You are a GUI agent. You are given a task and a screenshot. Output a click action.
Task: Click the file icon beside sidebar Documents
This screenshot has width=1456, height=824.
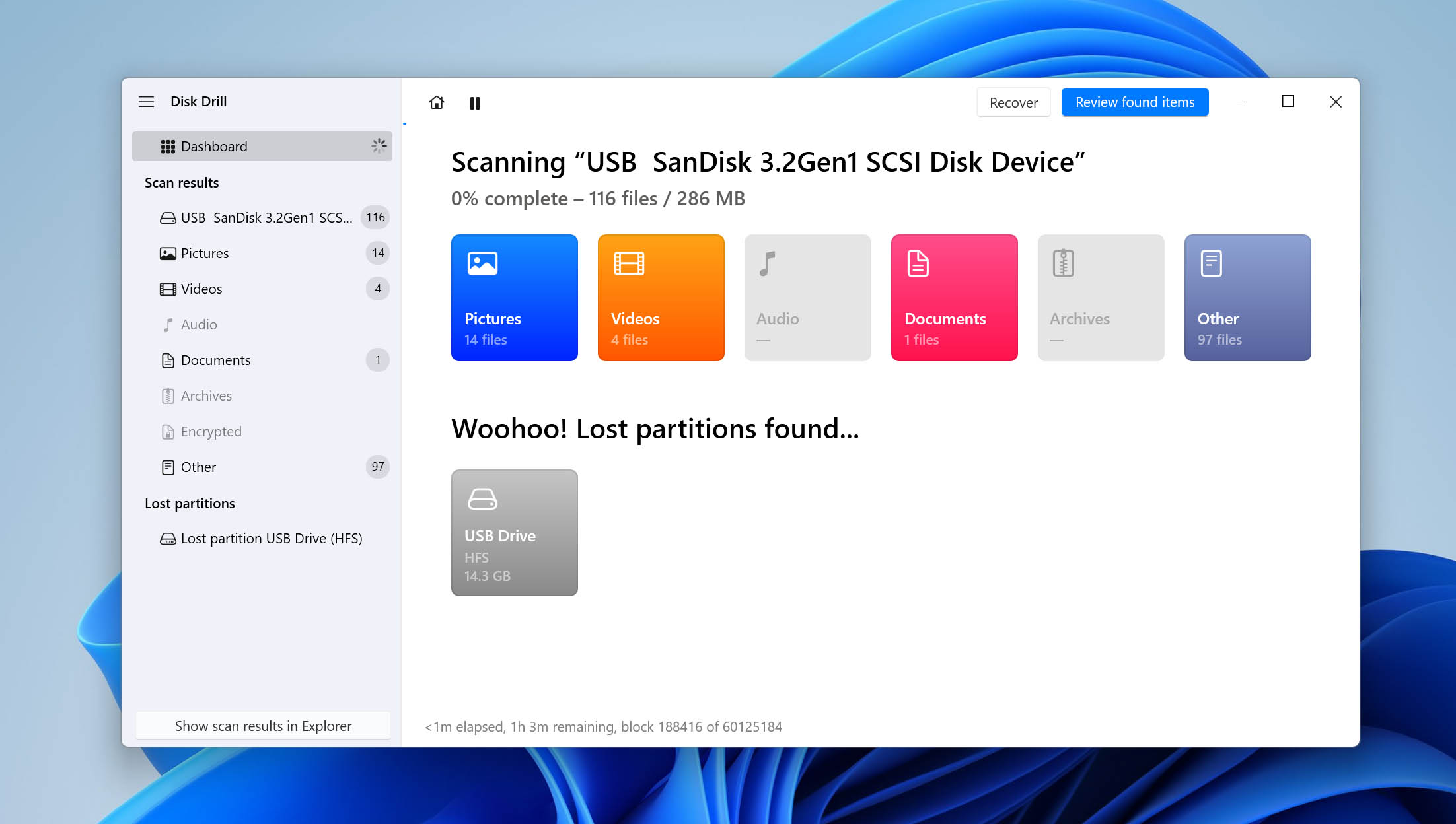pyautogui.click(x=168, y=360)
